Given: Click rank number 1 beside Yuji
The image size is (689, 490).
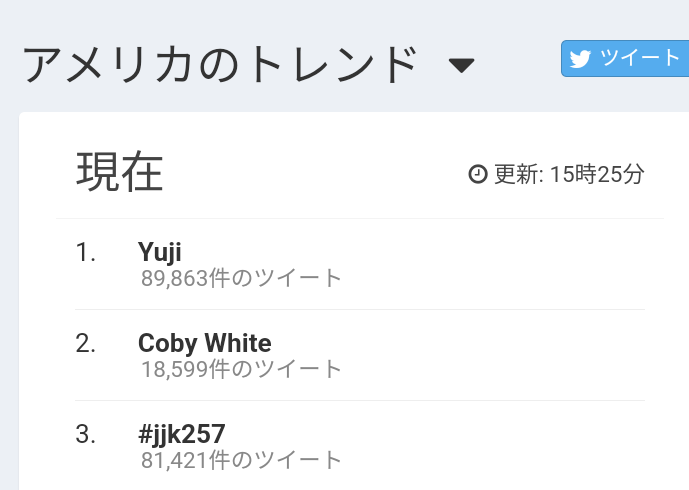Looking at the screenshot, I should (86, 253).
